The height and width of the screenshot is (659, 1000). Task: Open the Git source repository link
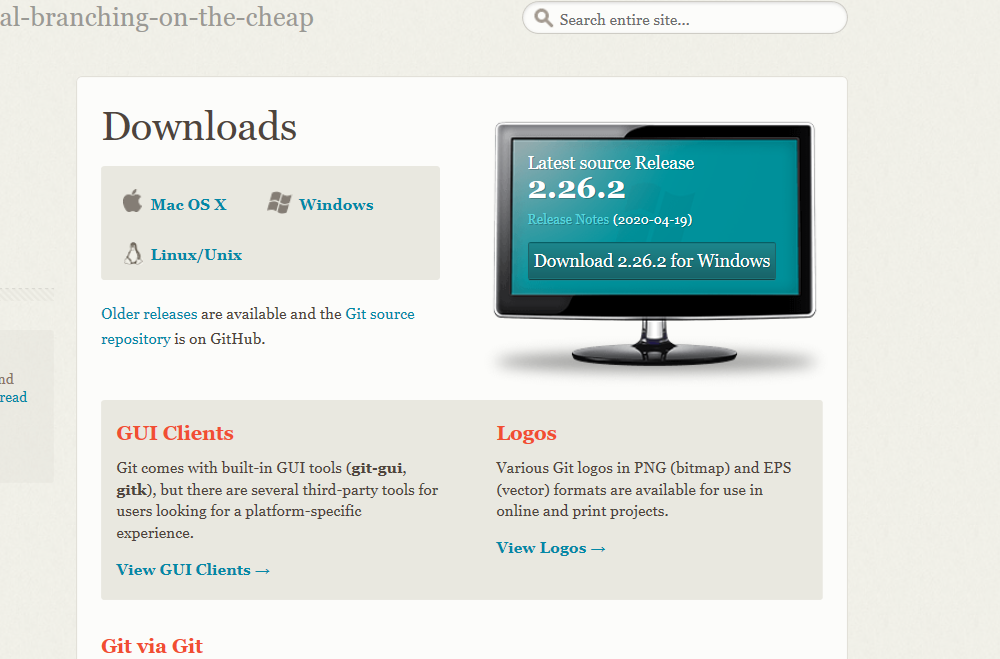(258, 327)
